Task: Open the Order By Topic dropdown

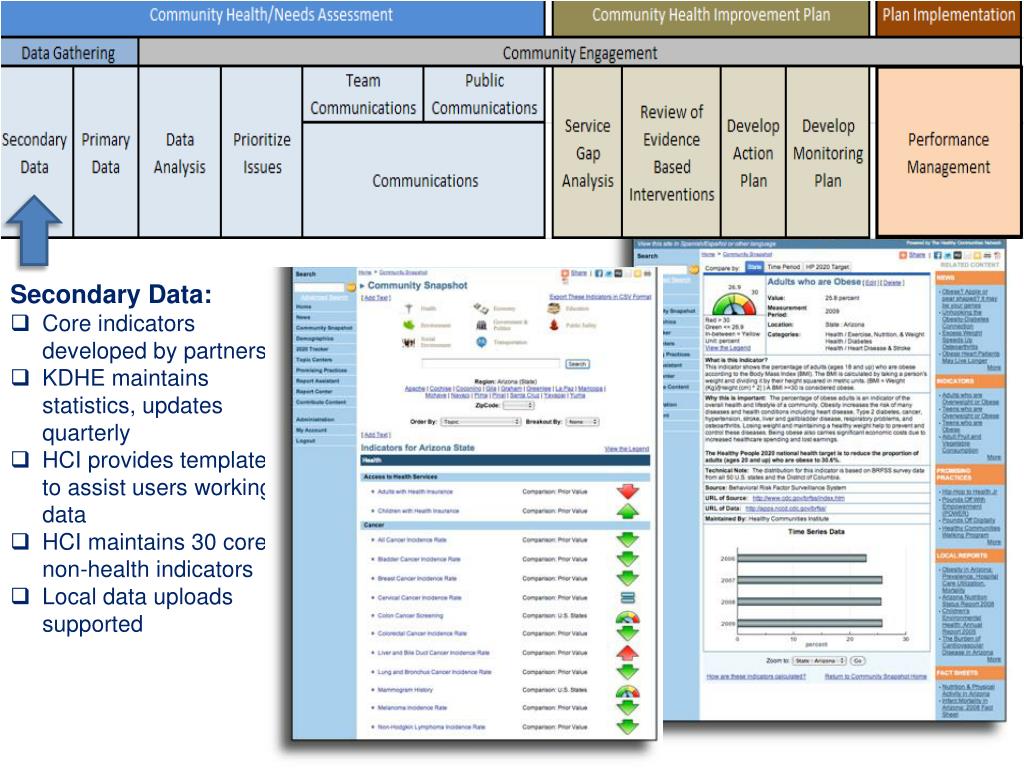Action: click(481, 422)
